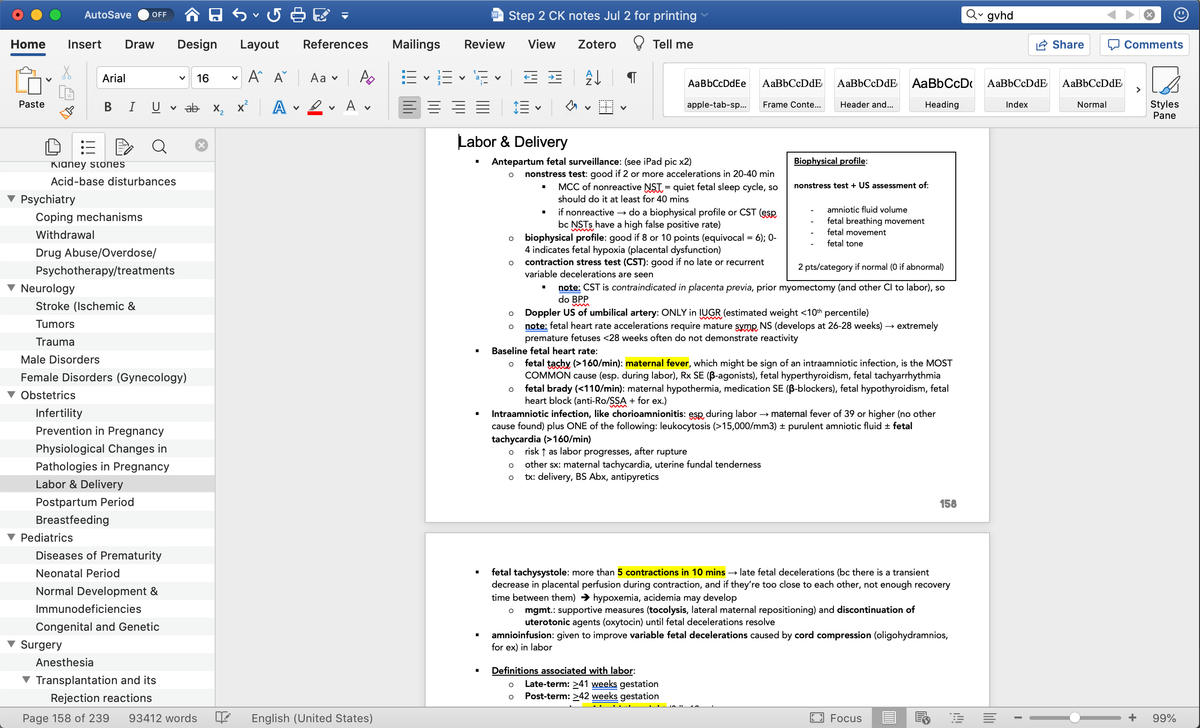Cut the selection with scissors icon

click(x=68, y=75)
